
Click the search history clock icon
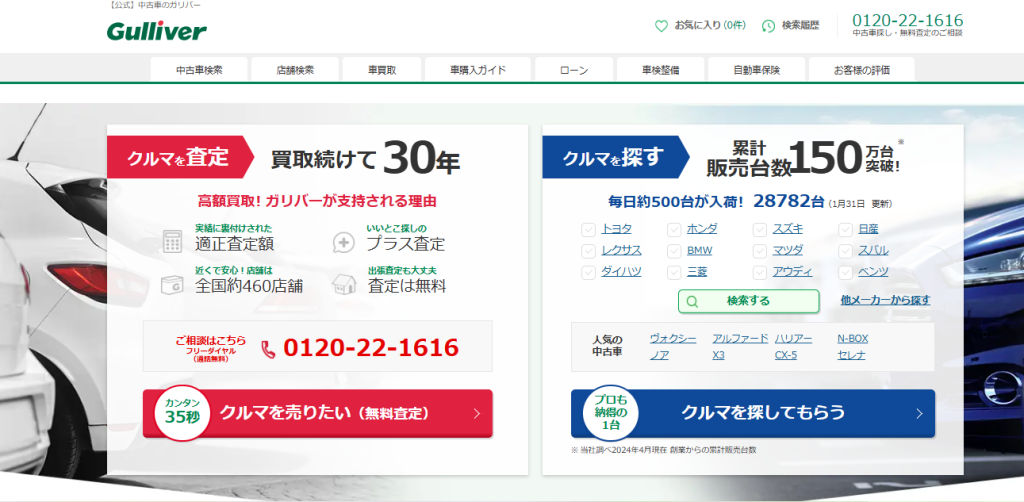(769, 26)
